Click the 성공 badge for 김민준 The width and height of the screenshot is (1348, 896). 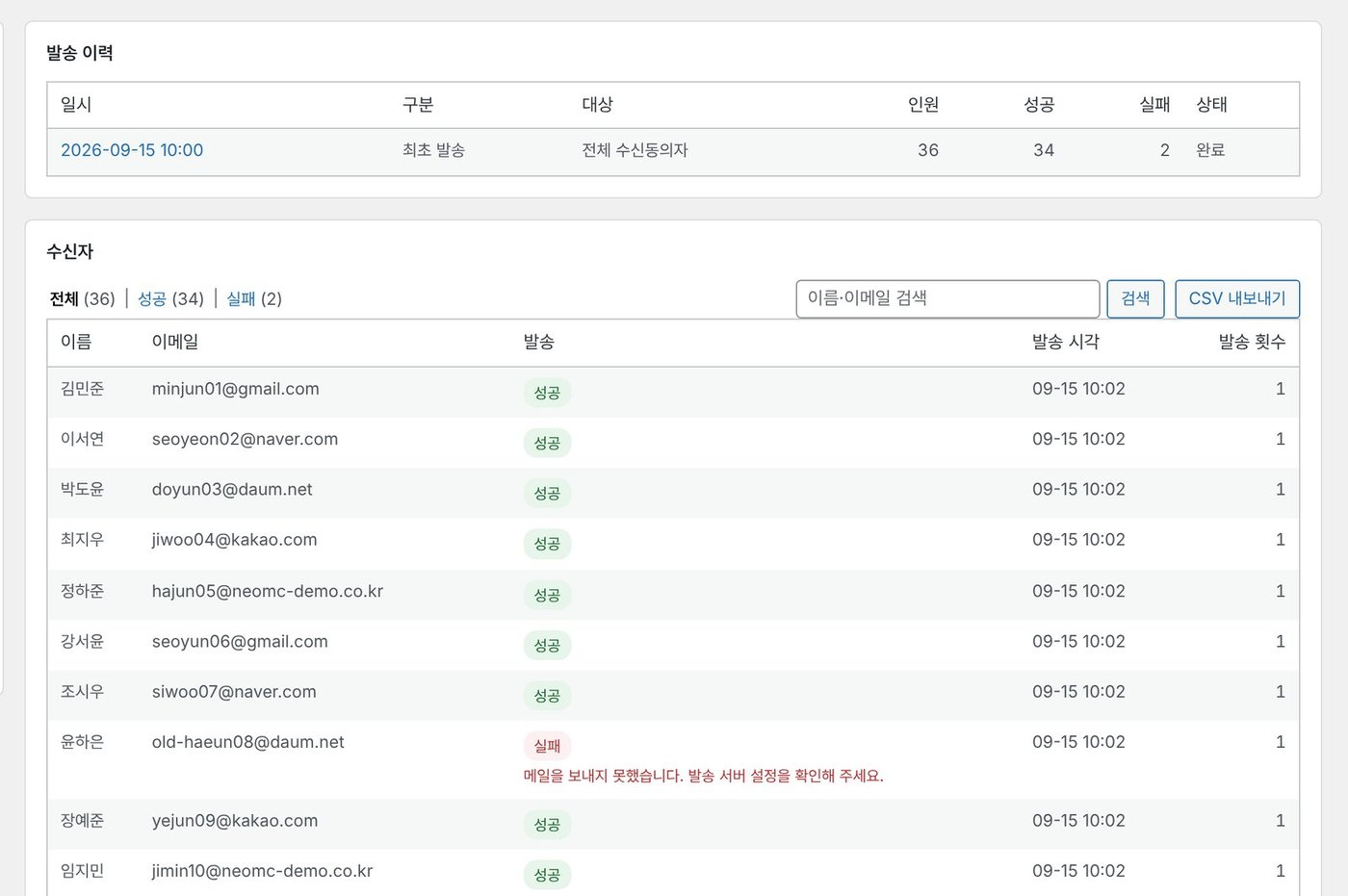pyautogui.click(x=547, y=393)
